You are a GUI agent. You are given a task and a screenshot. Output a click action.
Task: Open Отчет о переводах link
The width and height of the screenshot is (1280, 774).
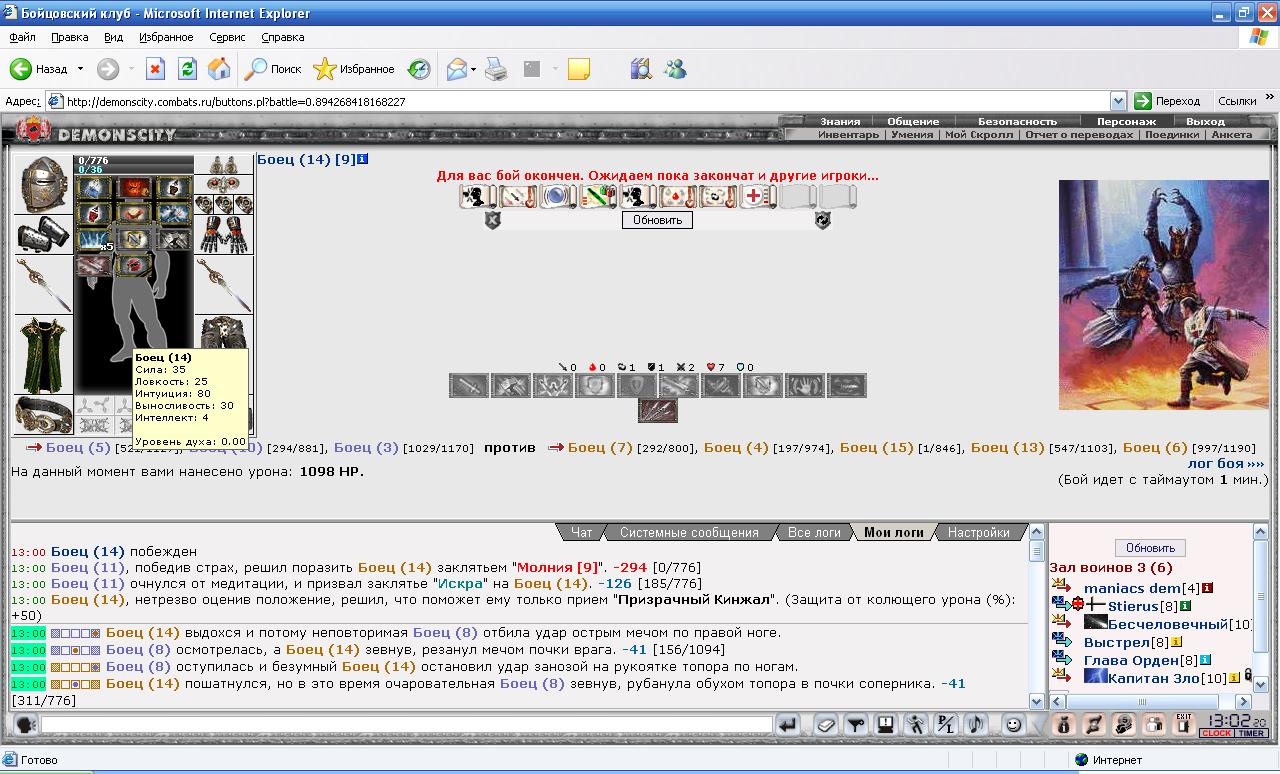(1081, 134)
